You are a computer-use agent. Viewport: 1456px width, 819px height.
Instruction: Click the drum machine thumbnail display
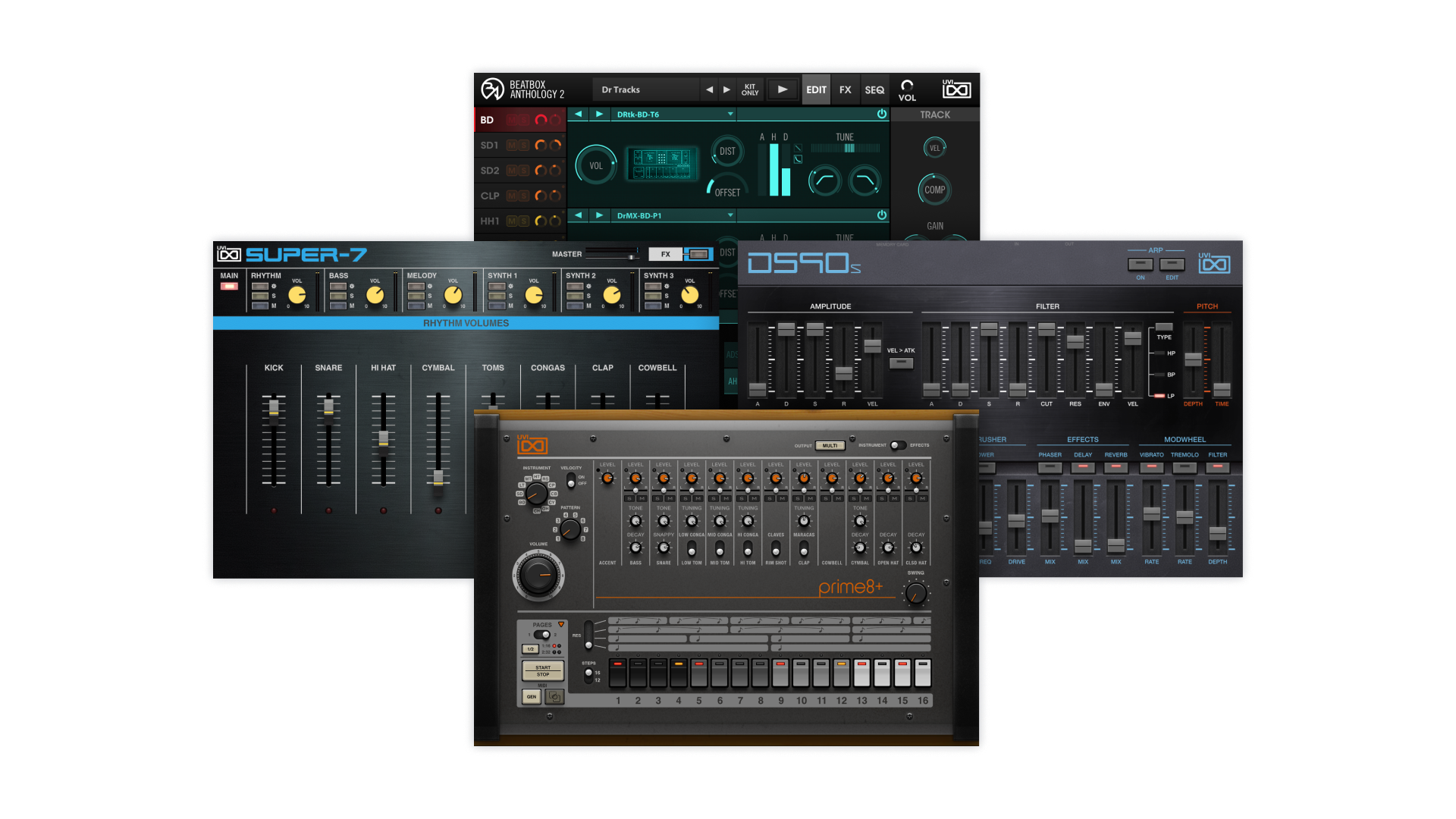(x=662, y=164)
